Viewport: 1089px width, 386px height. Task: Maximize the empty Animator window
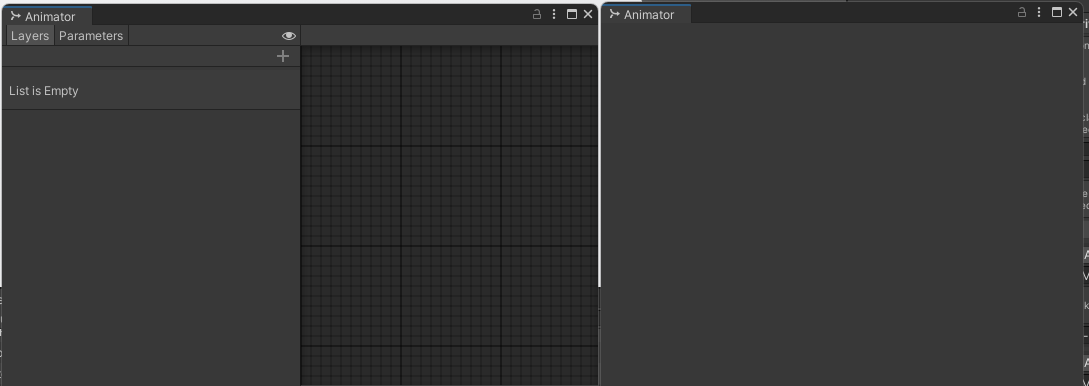pyautogui.click(x=1056, y=12)
